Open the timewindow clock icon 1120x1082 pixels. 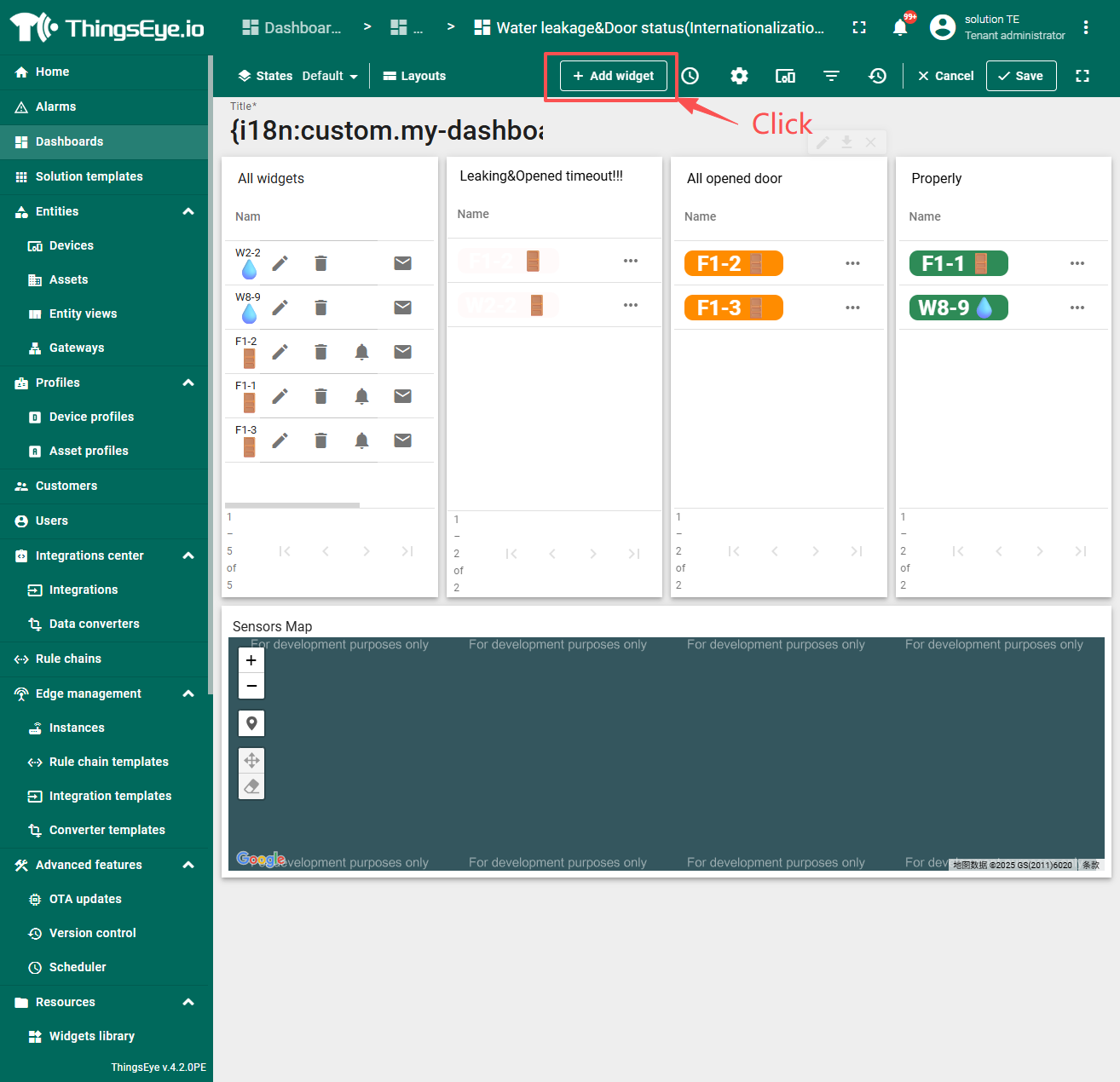(690, 76)
